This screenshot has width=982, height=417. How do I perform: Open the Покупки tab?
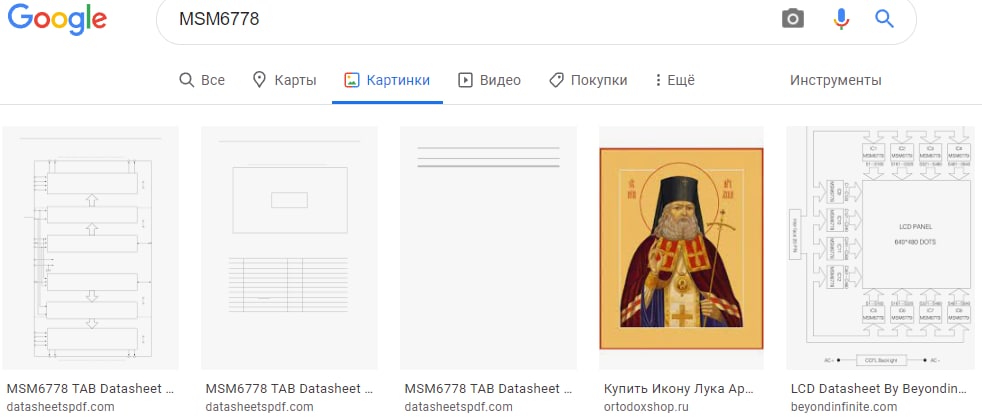(x=588, y=80)
